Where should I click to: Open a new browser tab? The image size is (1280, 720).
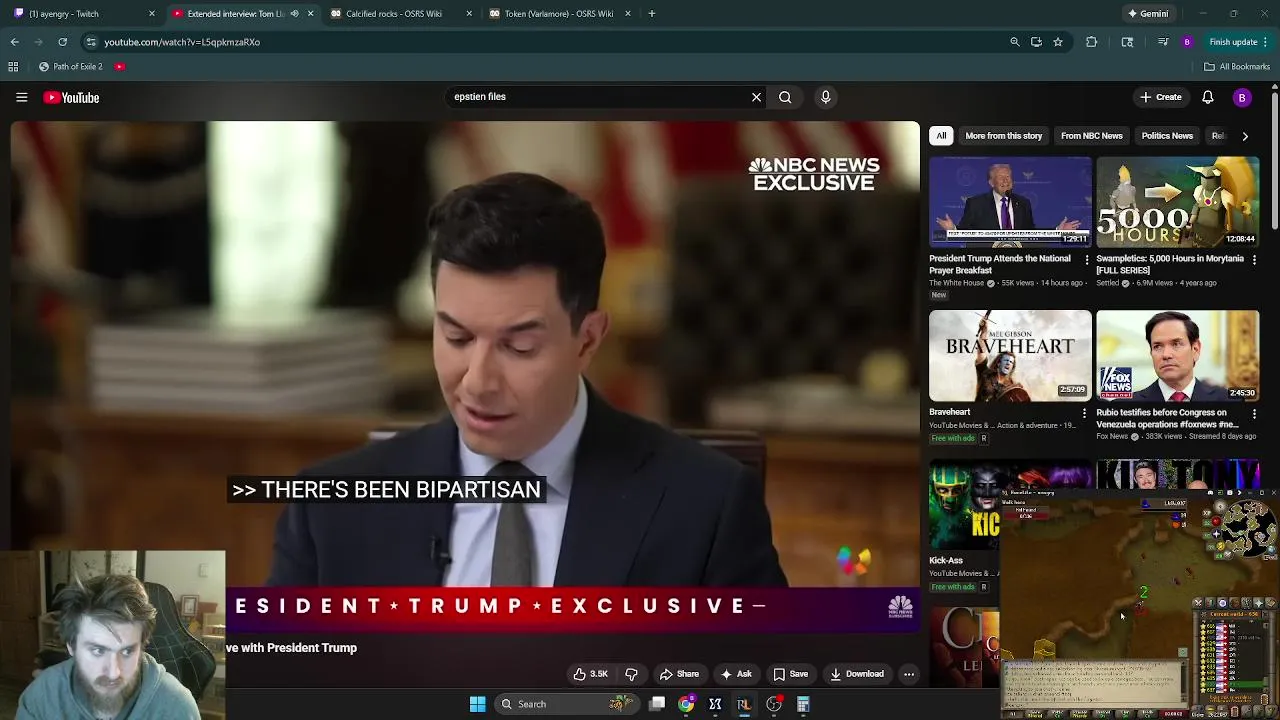pos(651,14)
